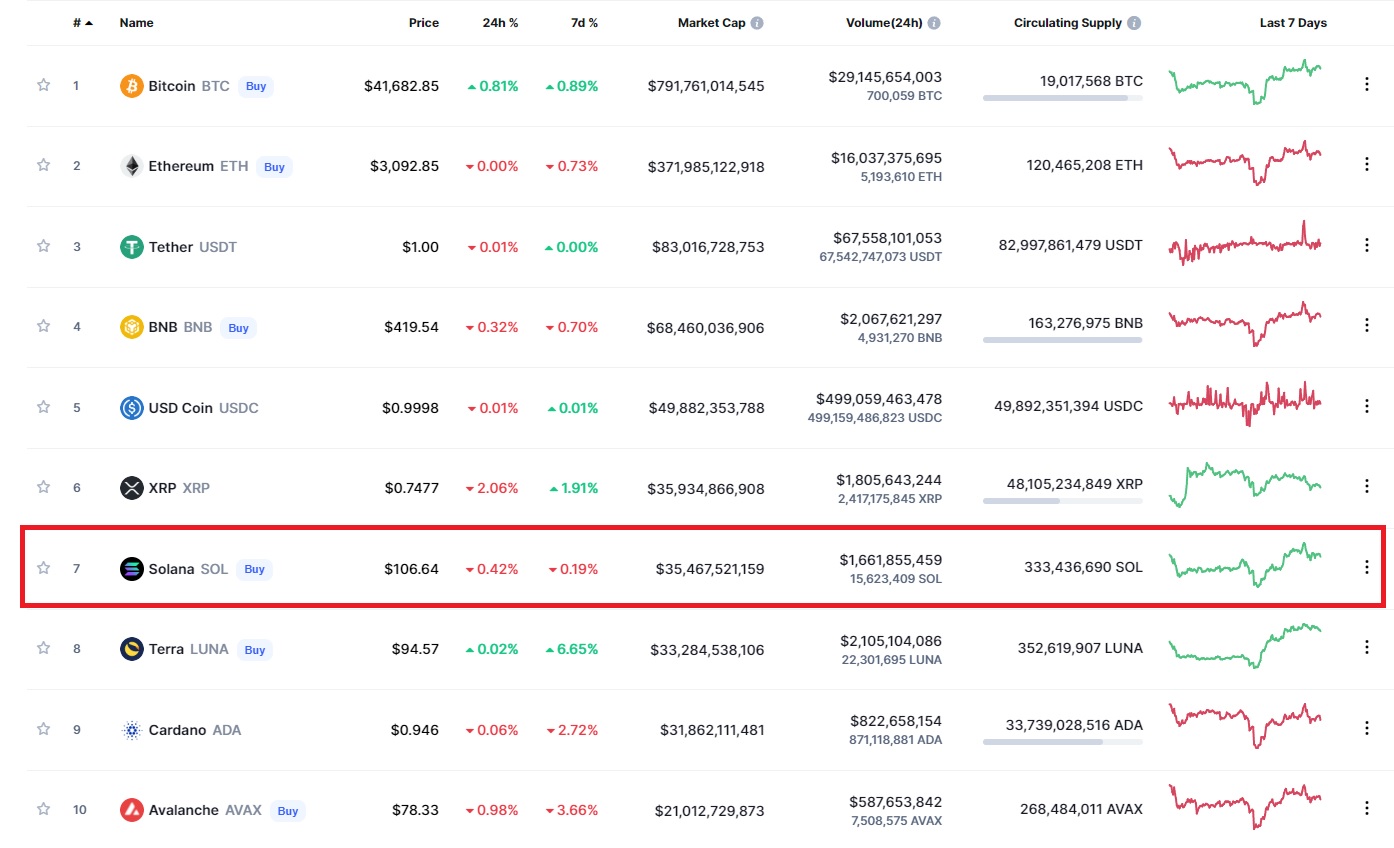Click the BNB yellow logo
Image resolution: width=1394 pixels, height=848 pixels.
[x=132, y=327]
